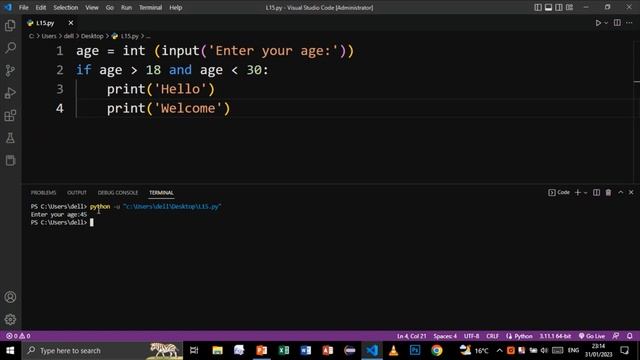Change line endings via CRLF
This screenshot has width=640, height=360.
point(492,336)
